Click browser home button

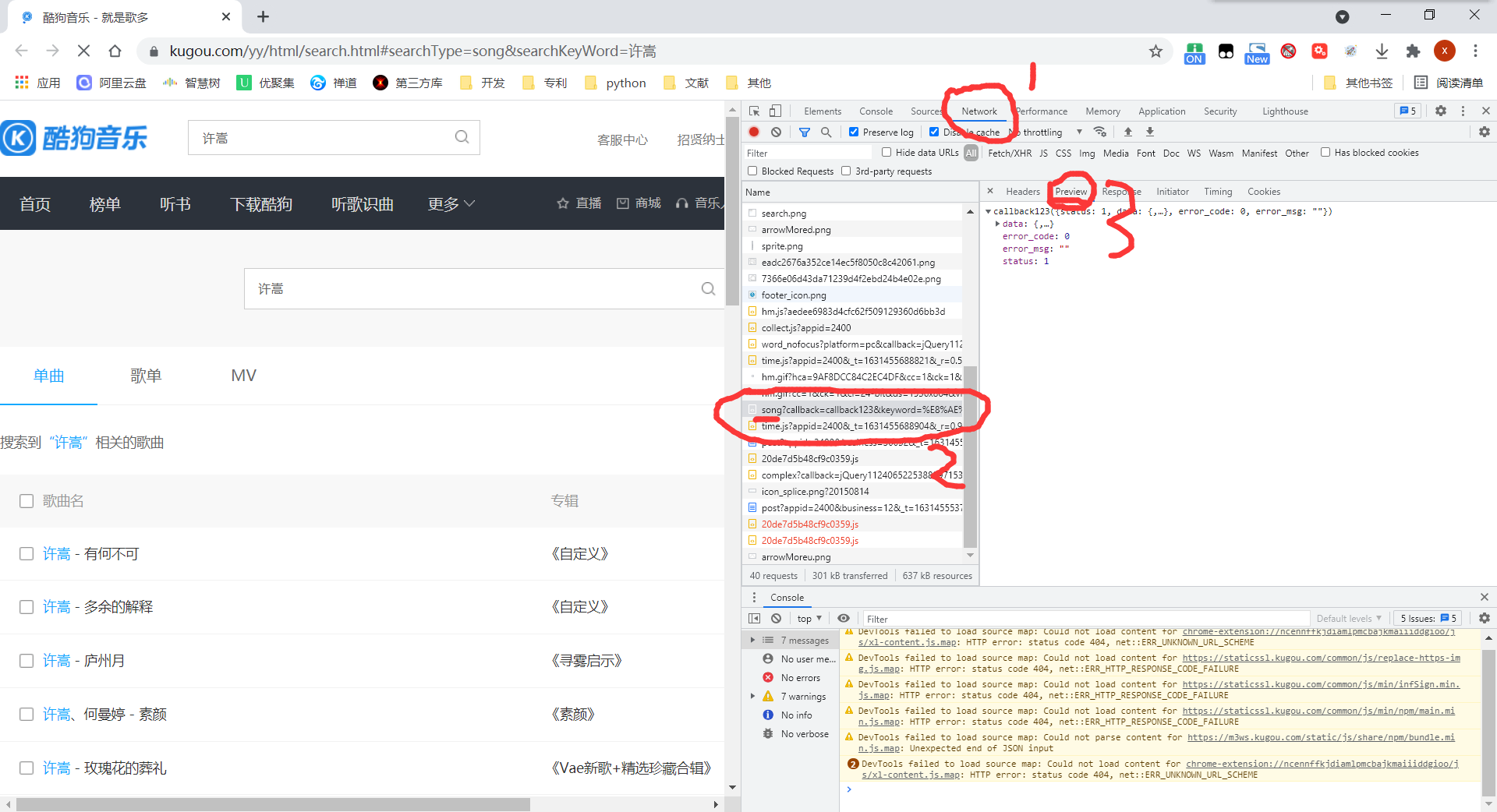pos(115,51)
